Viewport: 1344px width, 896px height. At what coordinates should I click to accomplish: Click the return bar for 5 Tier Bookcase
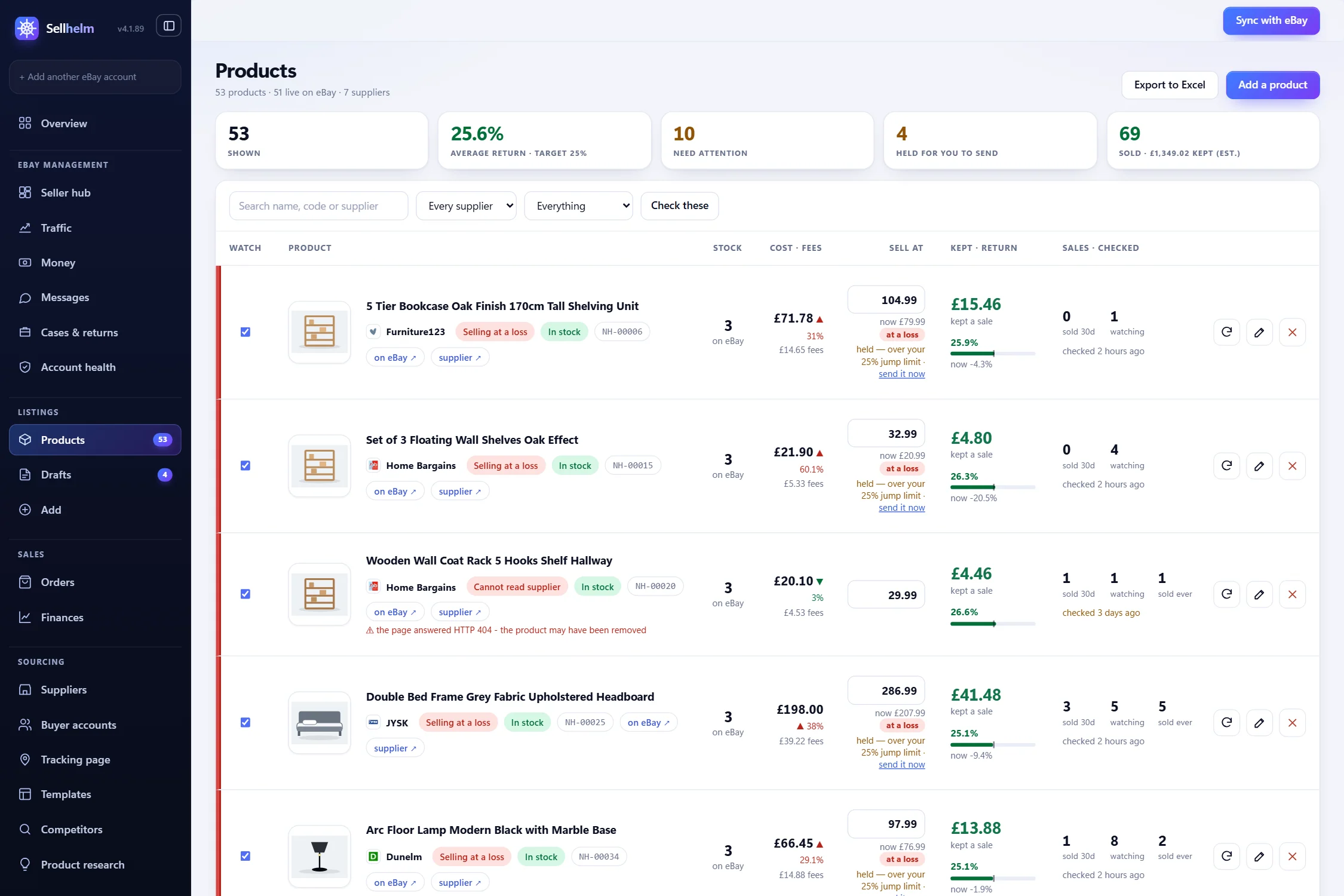pyautogui.click(x=993, y=354)
